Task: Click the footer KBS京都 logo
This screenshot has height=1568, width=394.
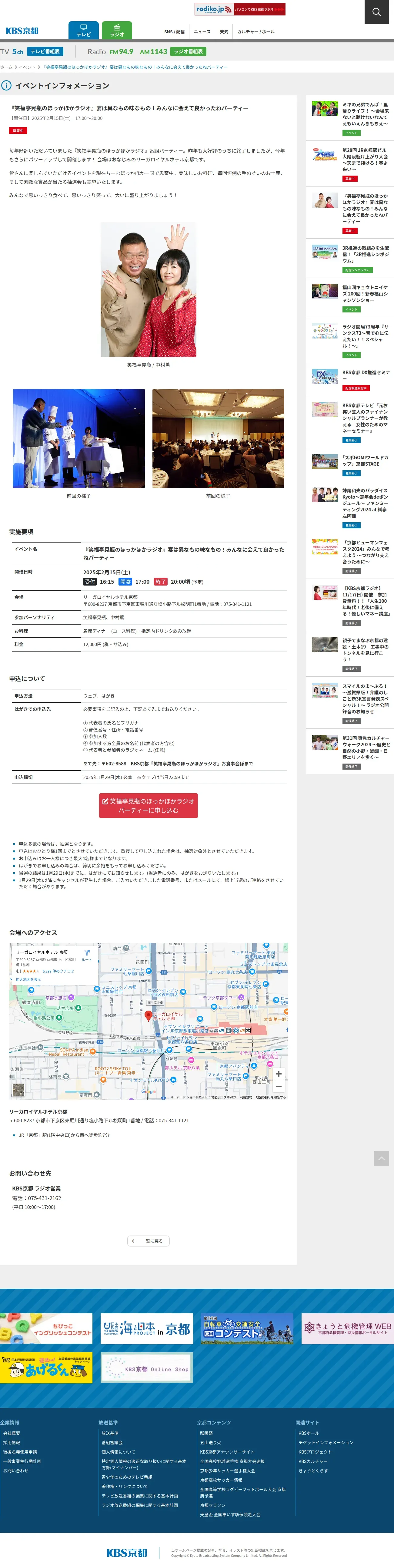Action: (x=127, y=1553)
